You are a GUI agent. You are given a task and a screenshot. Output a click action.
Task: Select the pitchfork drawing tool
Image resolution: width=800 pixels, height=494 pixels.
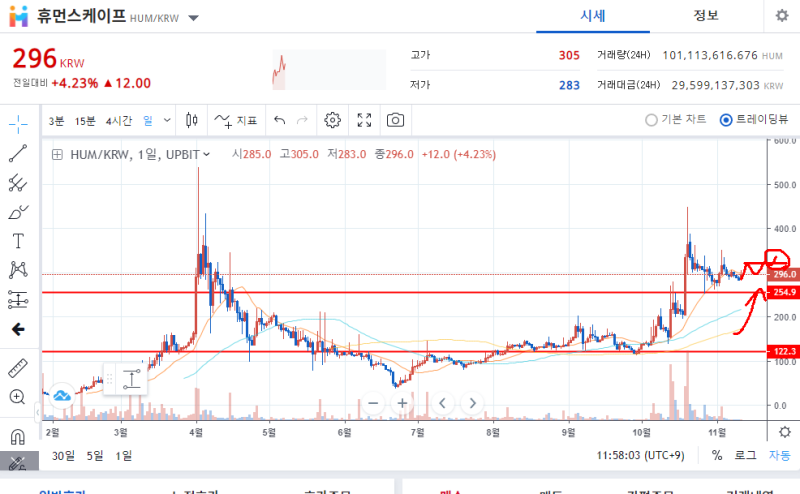coord(18,183)
